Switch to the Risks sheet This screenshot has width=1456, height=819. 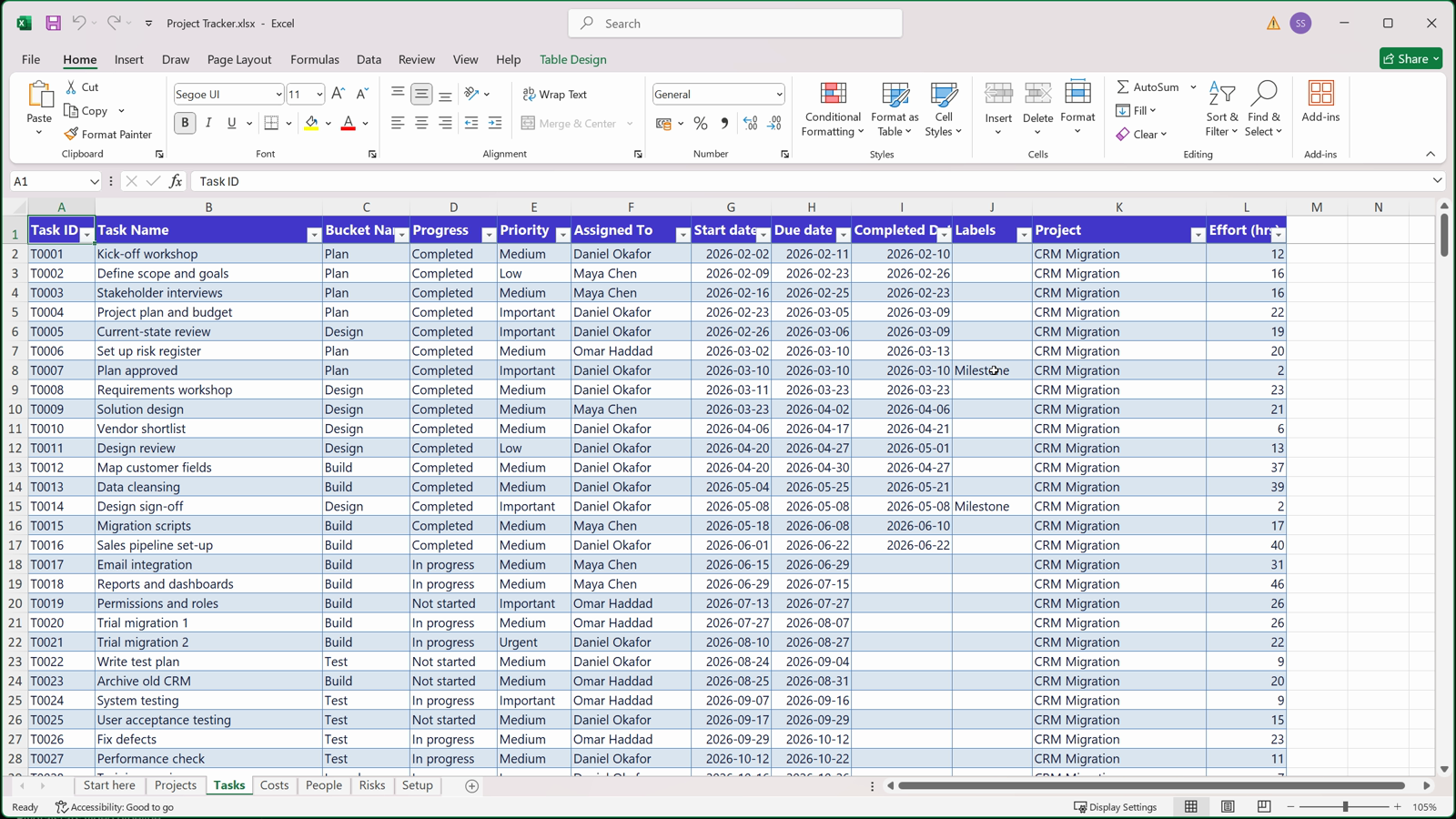(372, 785)
